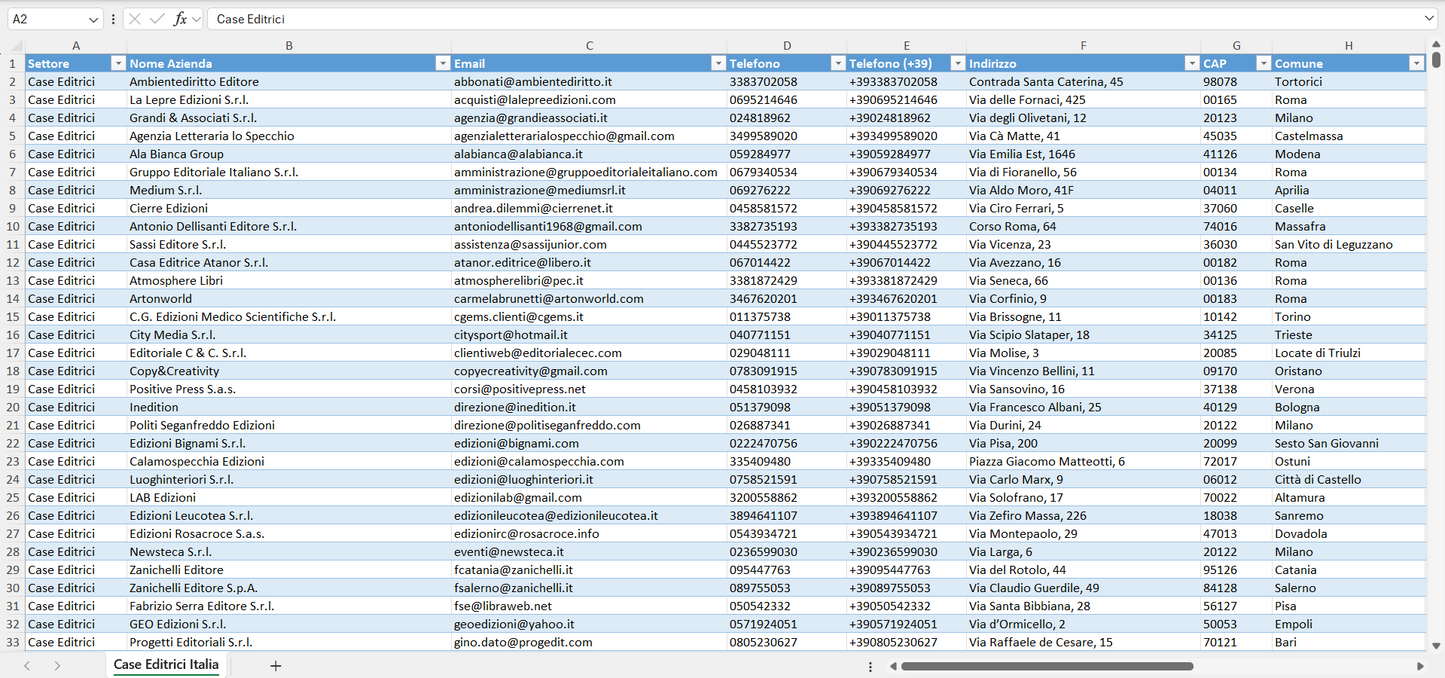1445x678 pixels.
Task: Click the scroll left arrow at bottom
Action: coord(892,666)
